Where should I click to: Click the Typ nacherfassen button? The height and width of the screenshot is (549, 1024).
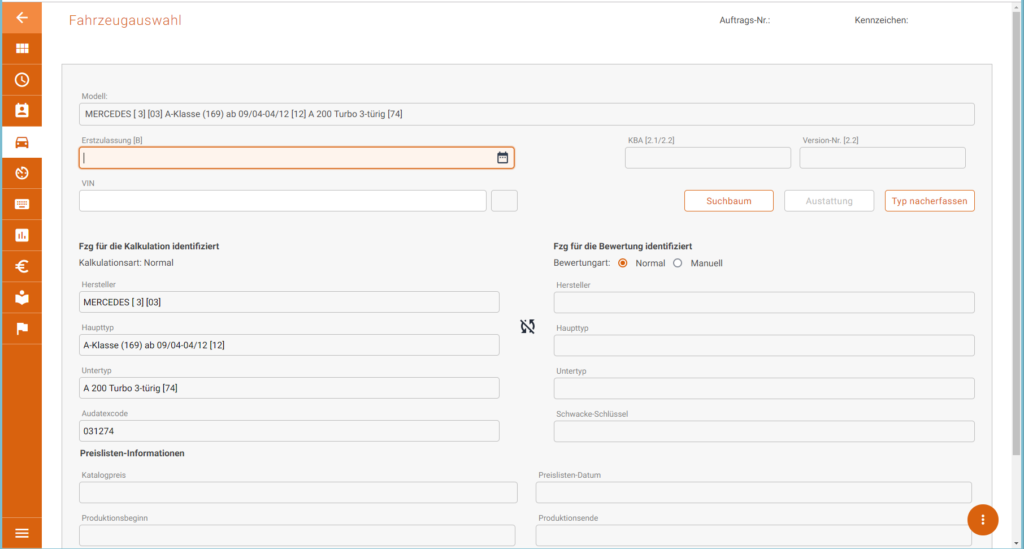tap(929, 201)
